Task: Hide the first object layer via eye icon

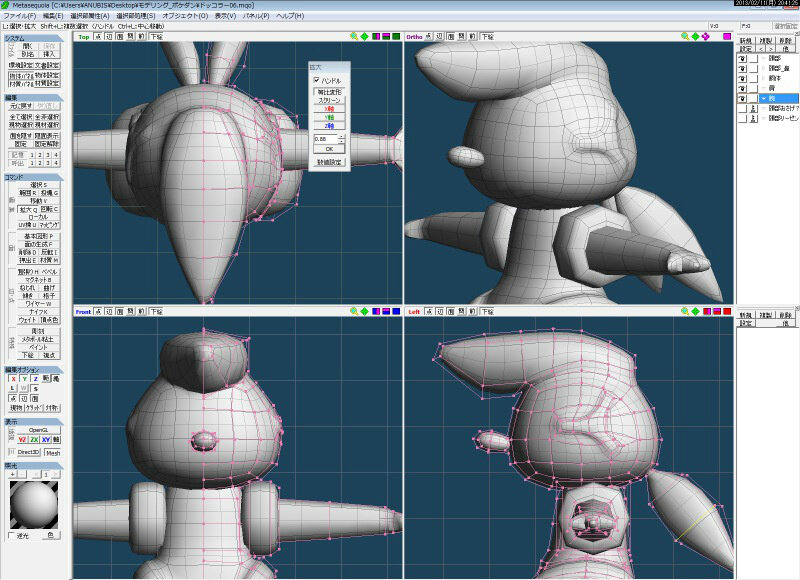Action: [742, 59]
